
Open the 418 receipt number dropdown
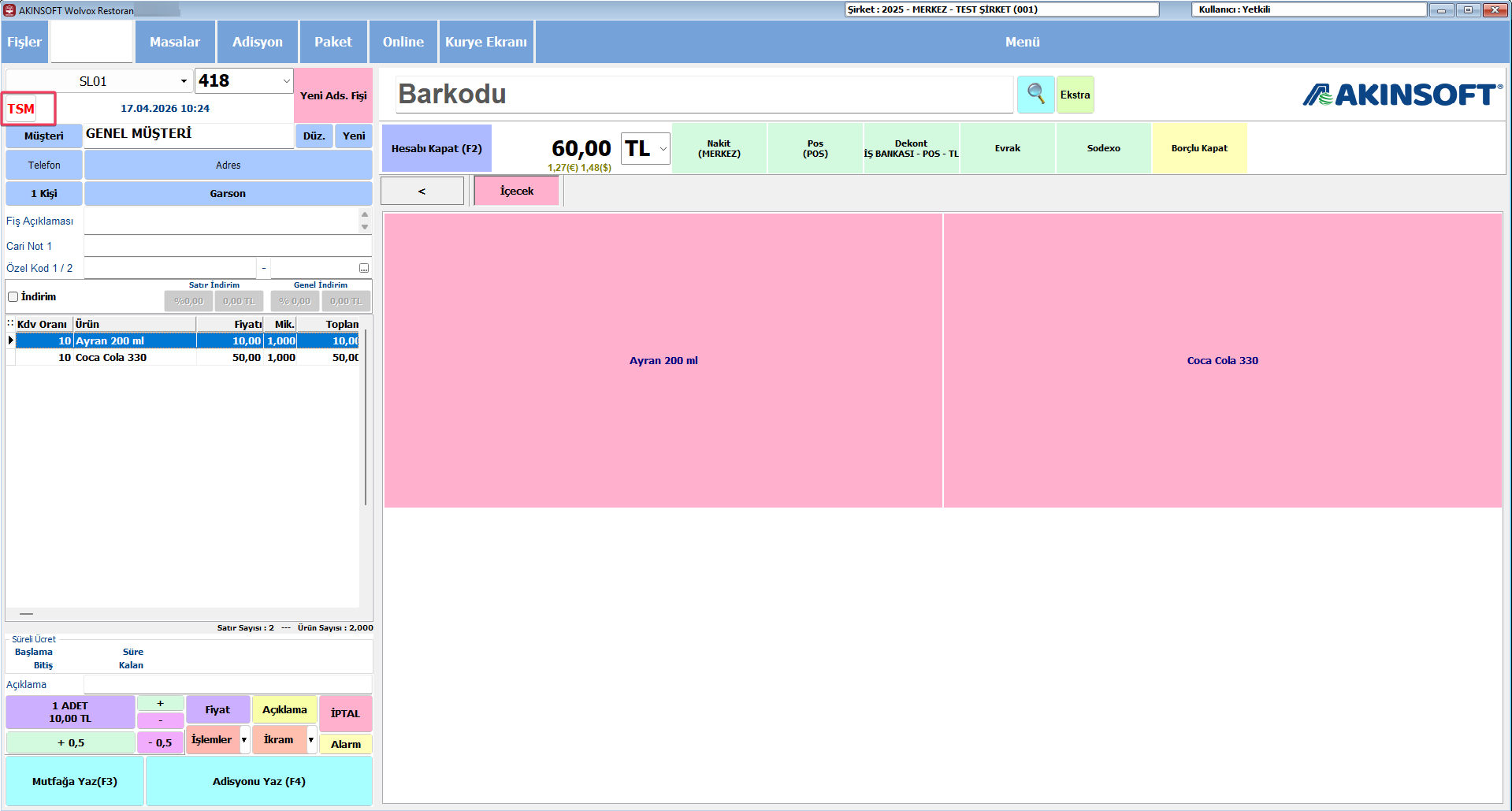286,81
